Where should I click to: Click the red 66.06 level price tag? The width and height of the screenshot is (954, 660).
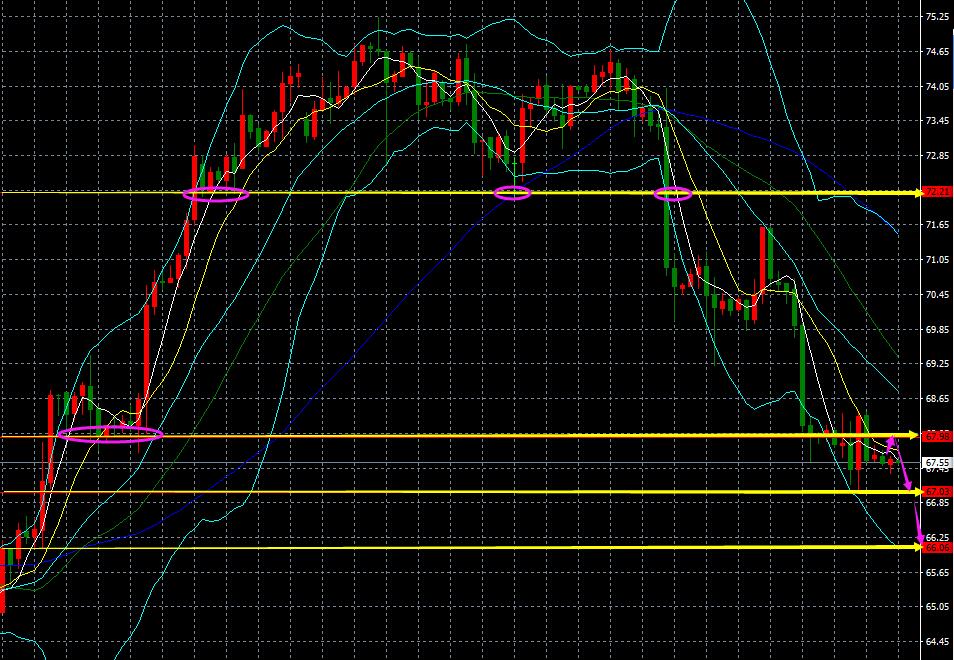937,547
